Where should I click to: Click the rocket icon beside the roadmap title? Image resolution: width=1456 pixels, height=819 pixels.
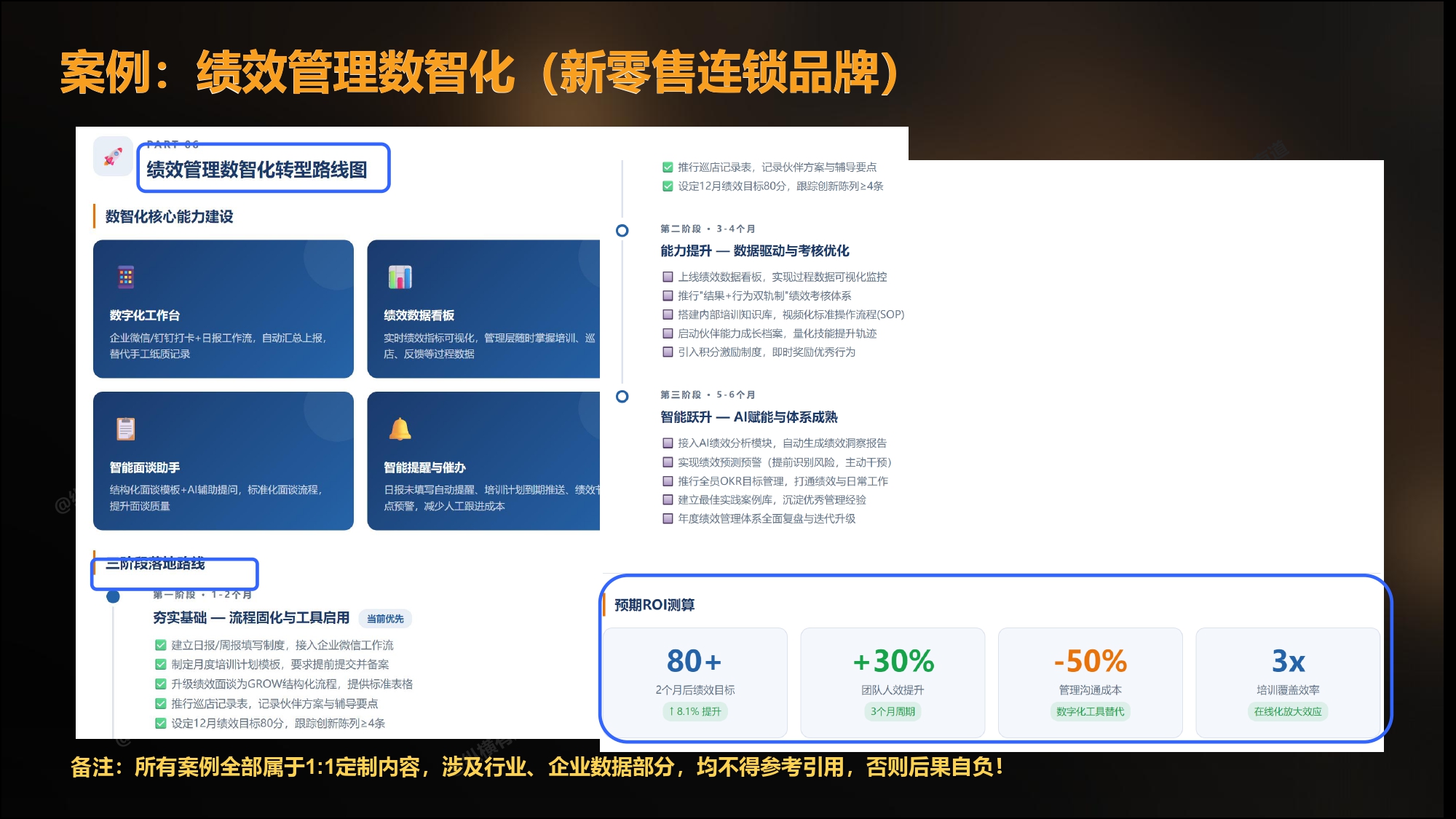[113, 157]
